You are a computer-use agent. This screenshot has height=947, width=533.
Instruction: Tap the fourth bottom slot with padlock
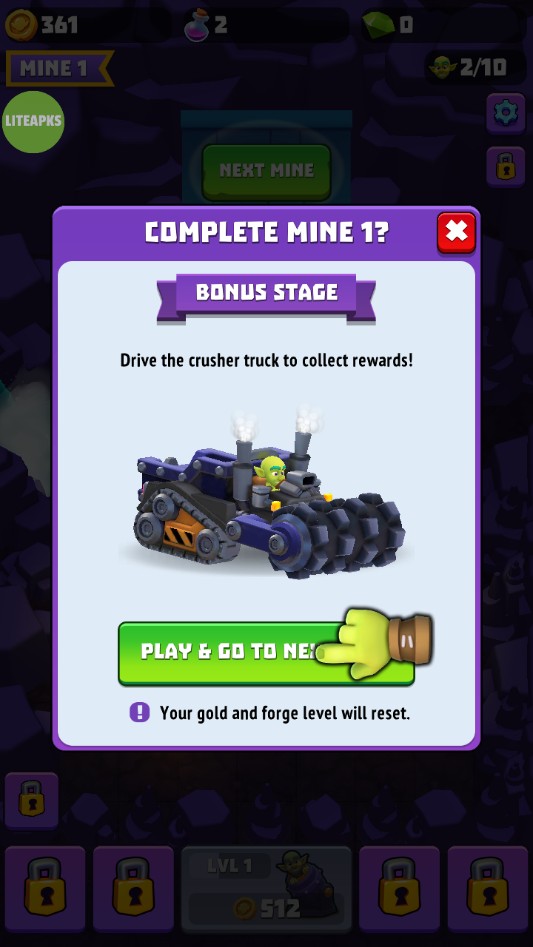pos(399,889)
